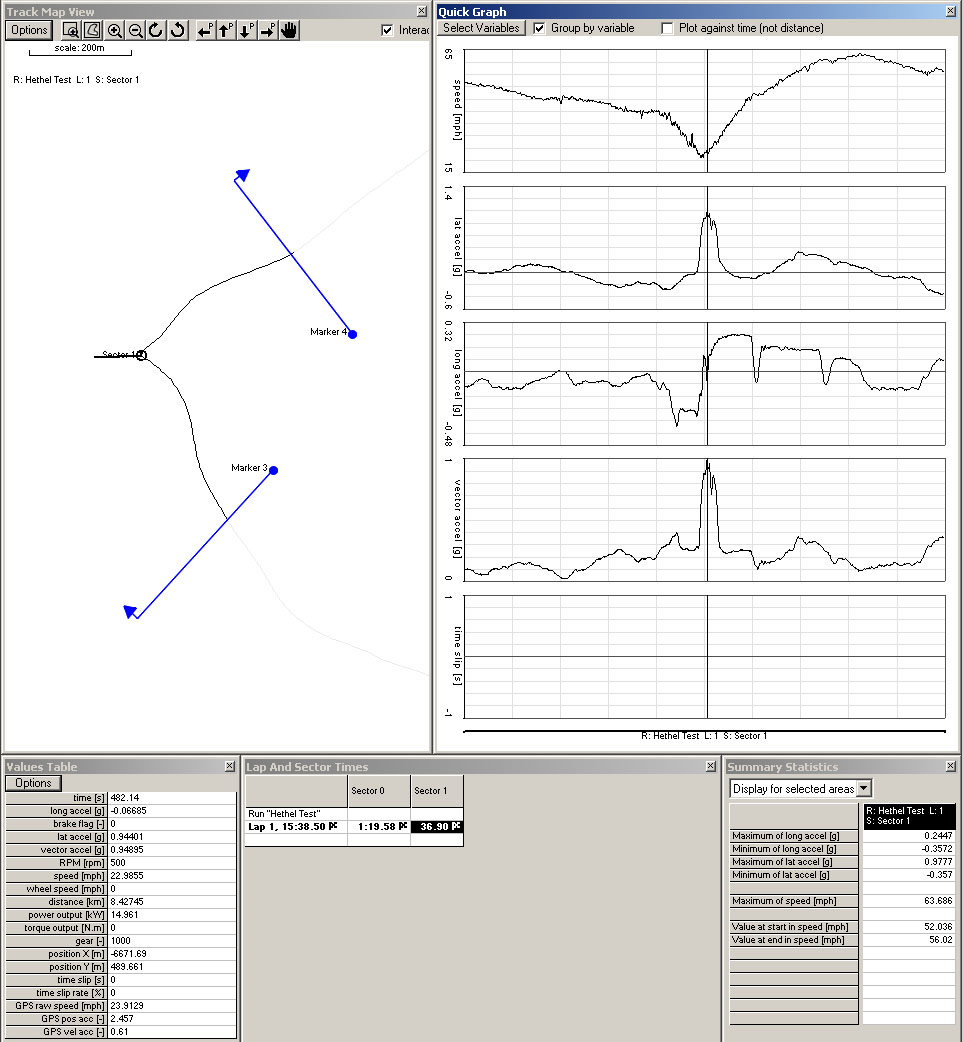
Task: Click the Value at end in speed 56.02
Action: pyautogui.click(x=908, y=940)
